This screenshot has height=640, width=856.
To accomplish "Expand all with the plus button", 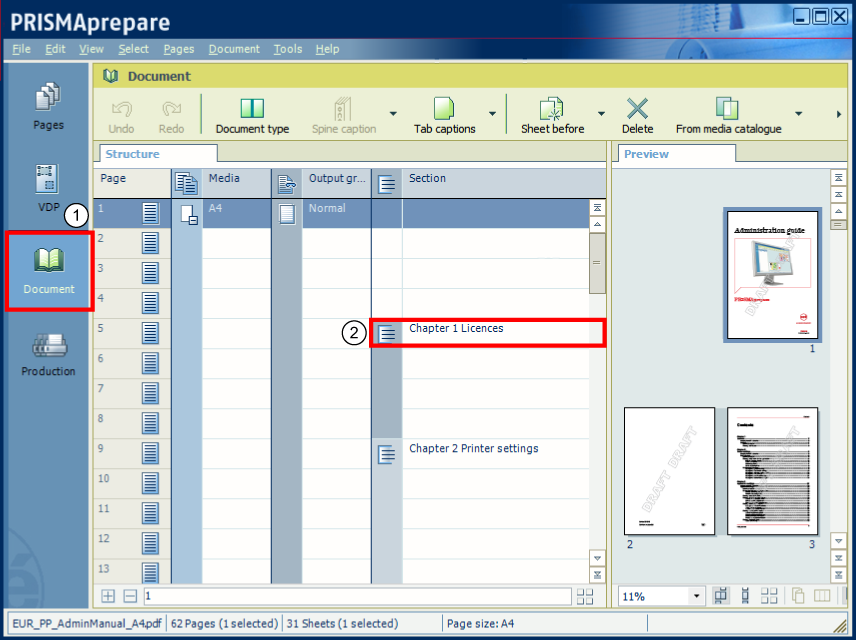I will pos(109,596).
